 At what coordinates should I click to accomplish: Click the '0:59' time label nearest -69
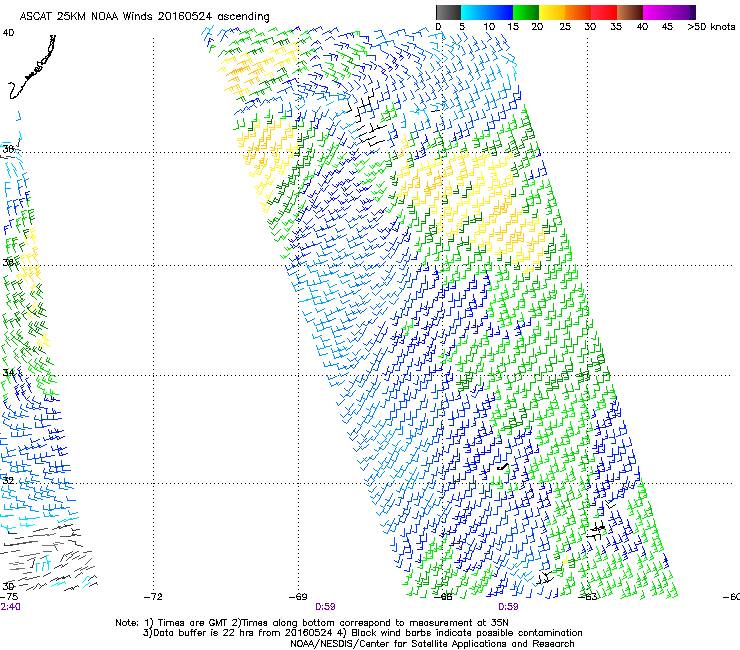coord(325,607)
